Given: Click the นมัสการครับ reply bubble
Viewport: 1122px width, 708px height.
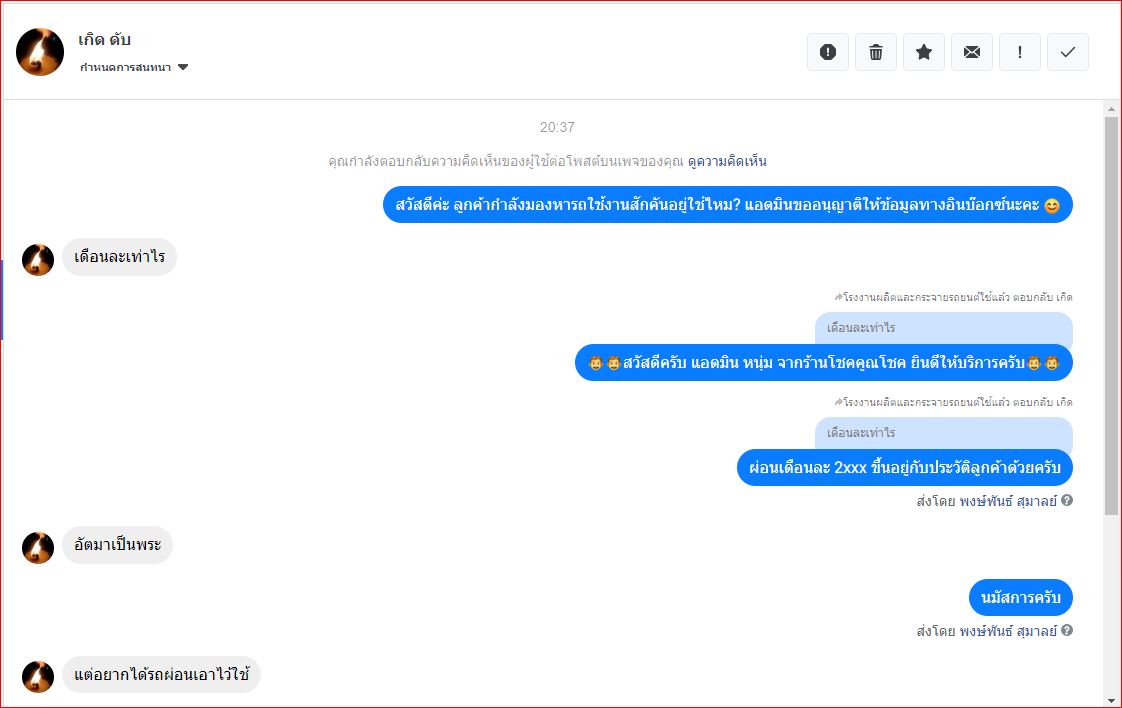Looking at the screenshot, I should point(1020,597).
